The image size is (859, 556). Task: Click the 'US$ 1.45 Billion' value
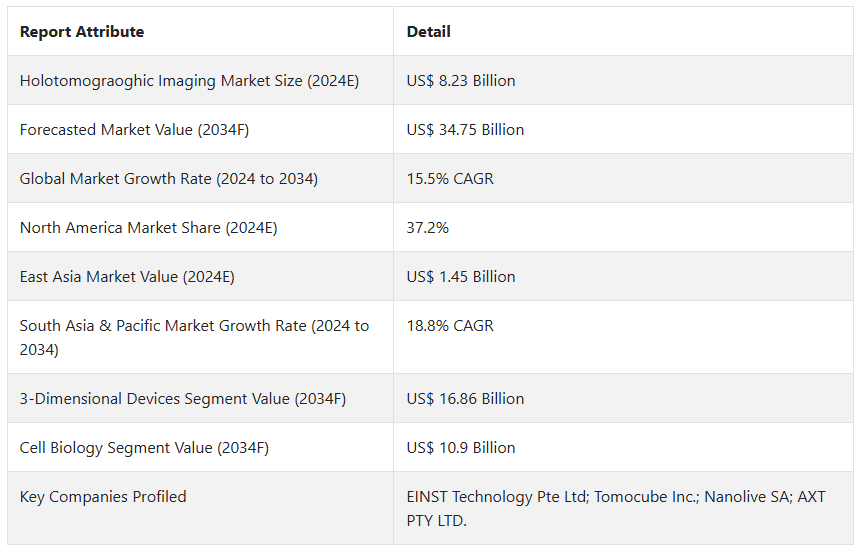tap(461, 277)
